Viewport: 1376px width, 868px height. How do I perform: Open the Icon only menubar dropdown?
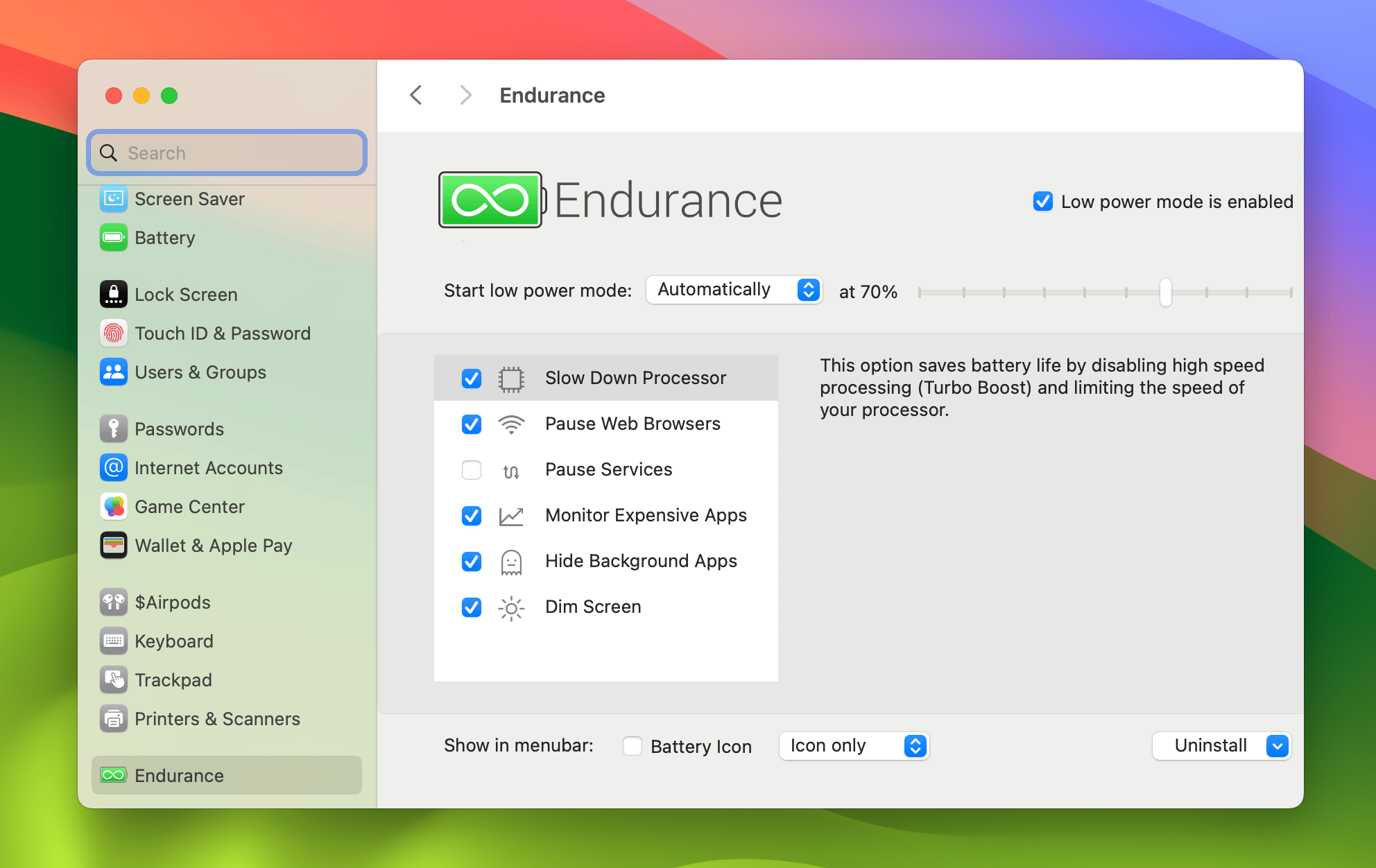pos(854,746)
